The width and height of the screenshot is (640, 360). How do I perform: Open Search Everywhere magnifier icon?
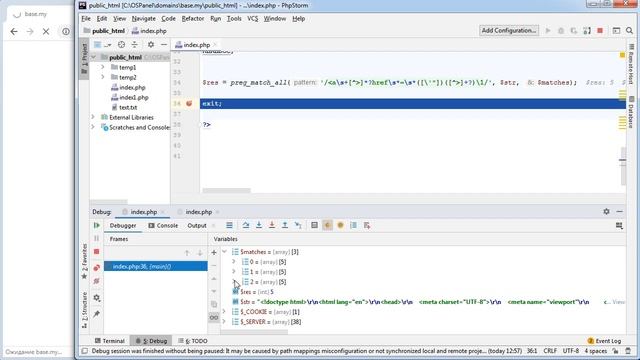click(x=629, y=31)
